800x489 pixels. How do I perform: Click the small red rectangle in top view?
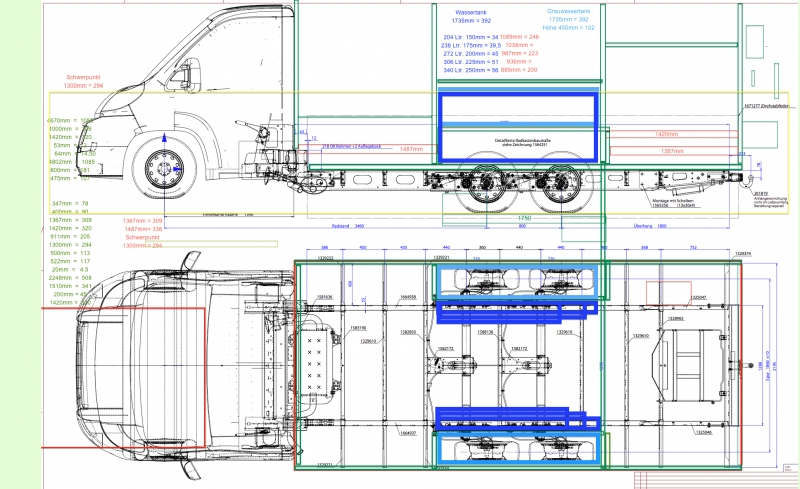tap(662, 292)
